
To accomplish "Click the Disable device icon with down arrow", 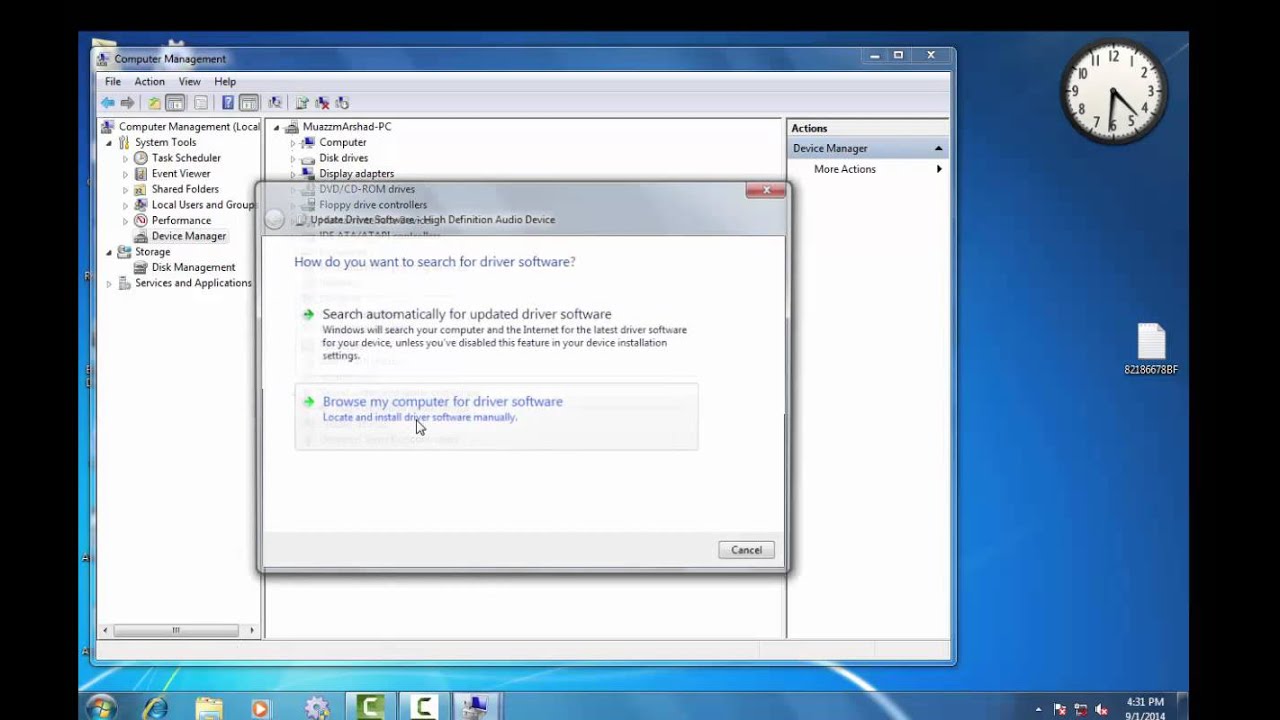I will (x=342, y=103).
